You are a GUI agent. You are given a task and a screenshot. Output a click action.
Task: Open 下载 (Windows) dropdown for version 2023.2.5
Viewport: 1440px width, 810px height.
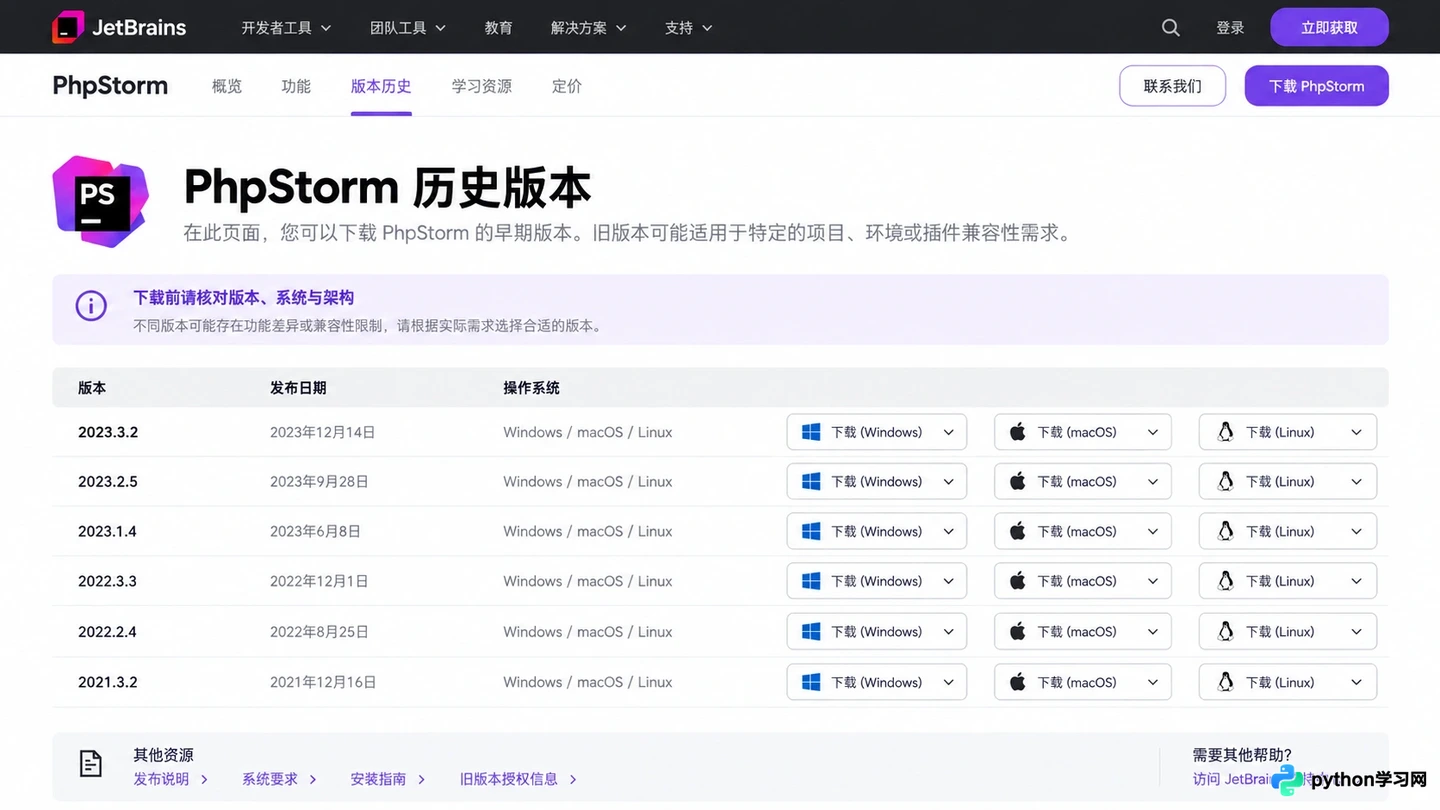[x=877, y=481]
